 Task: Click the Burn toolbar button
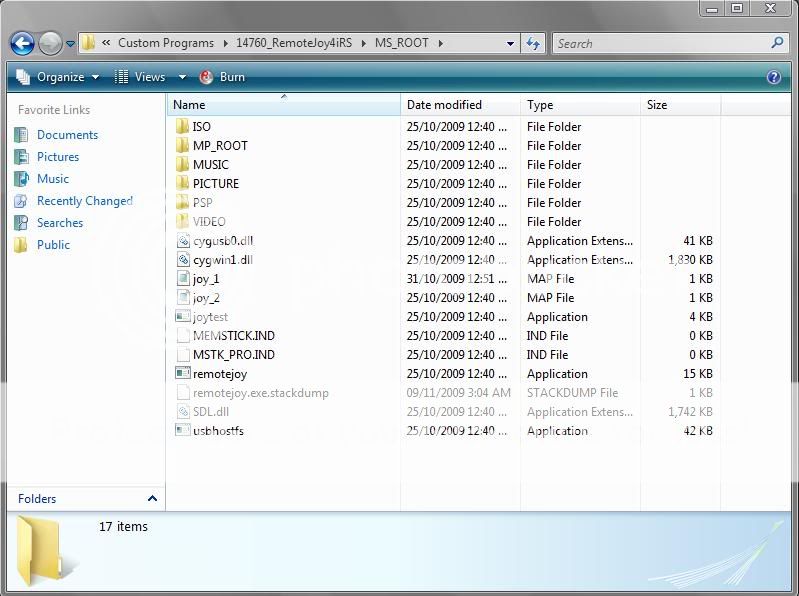222,77
